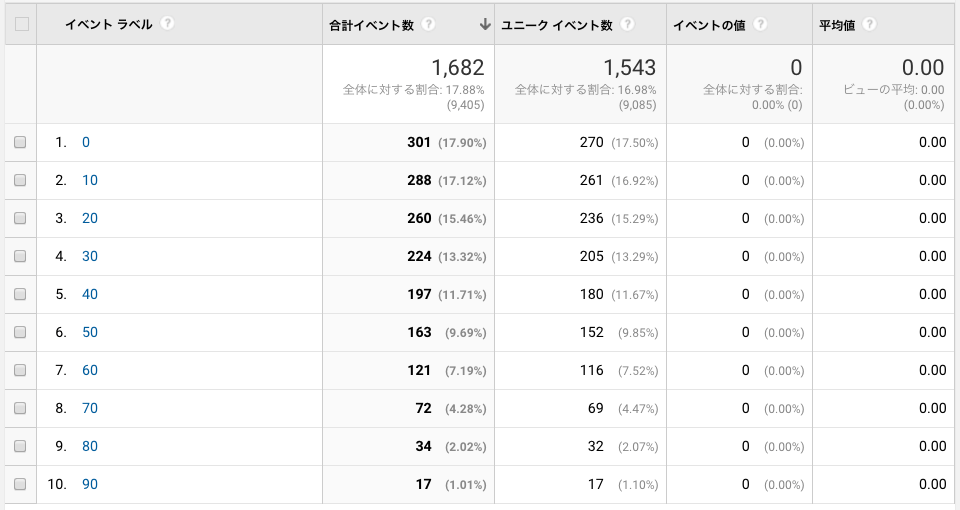The image size is (960, 510).
Task: Click help icon next to 平均値
Action: pos(869,24)
